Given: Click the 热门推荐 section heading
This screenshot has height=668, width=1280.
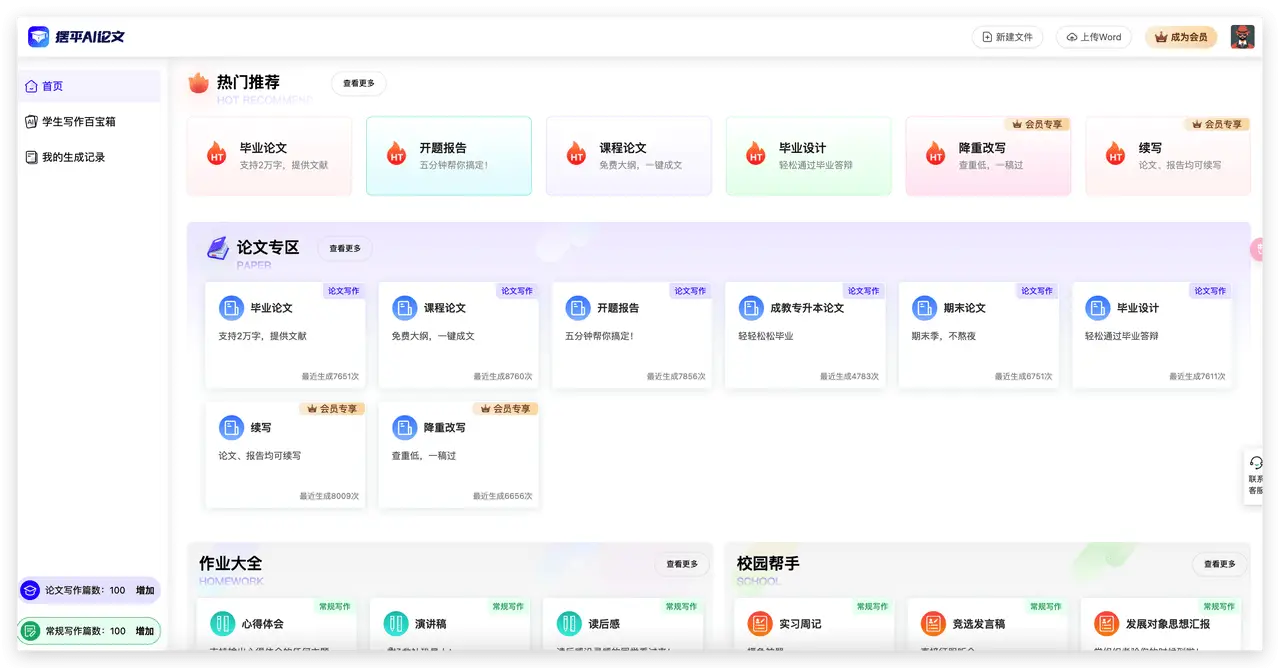Looking at the screenshot, I should pos(248,82).
